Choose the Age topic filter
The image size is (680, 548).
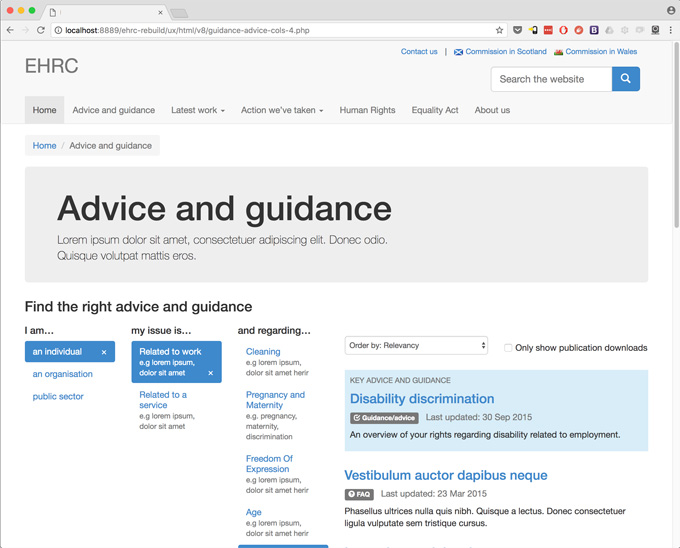[253, 512]
